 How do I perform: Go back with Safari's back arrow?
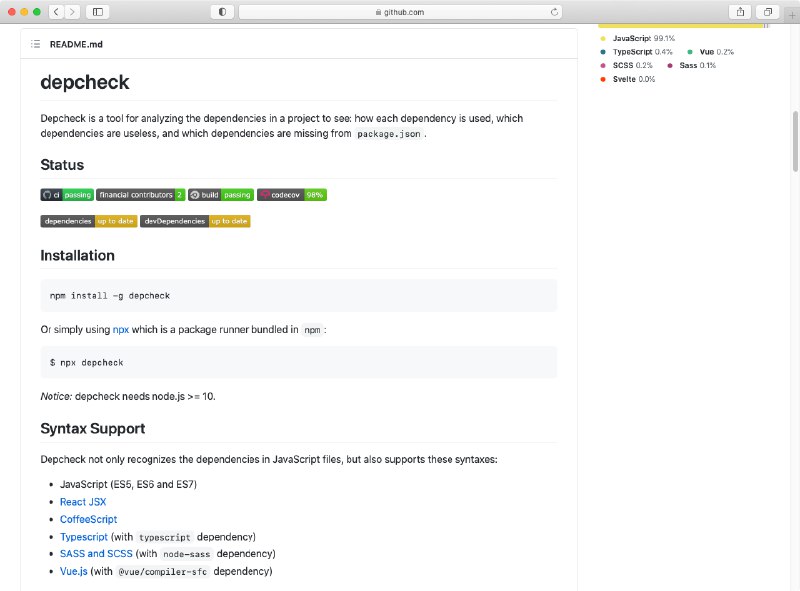click(x=56, y=12)
